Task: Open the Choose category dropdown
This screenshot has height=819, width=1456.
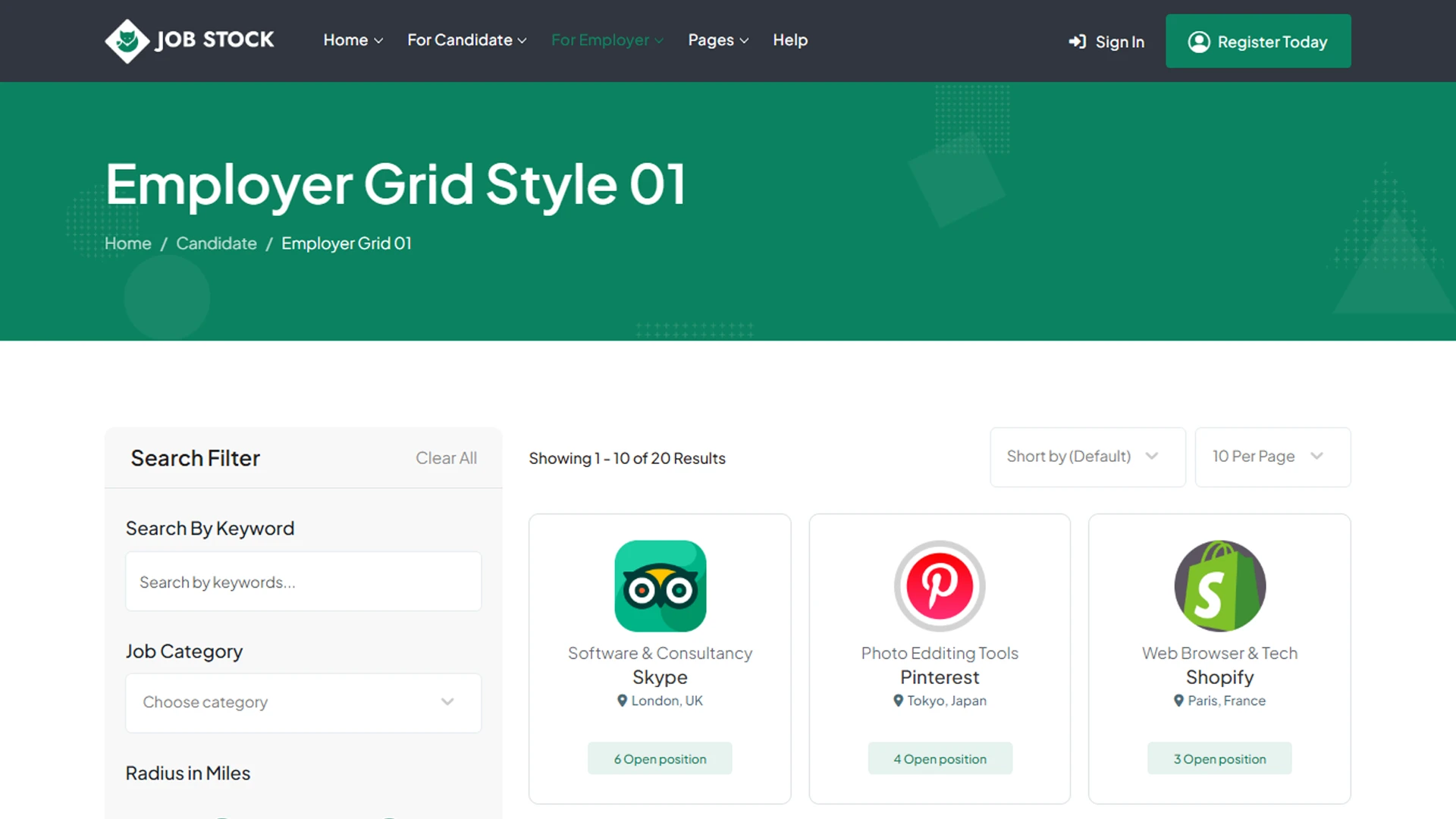Action: (303, 702)
